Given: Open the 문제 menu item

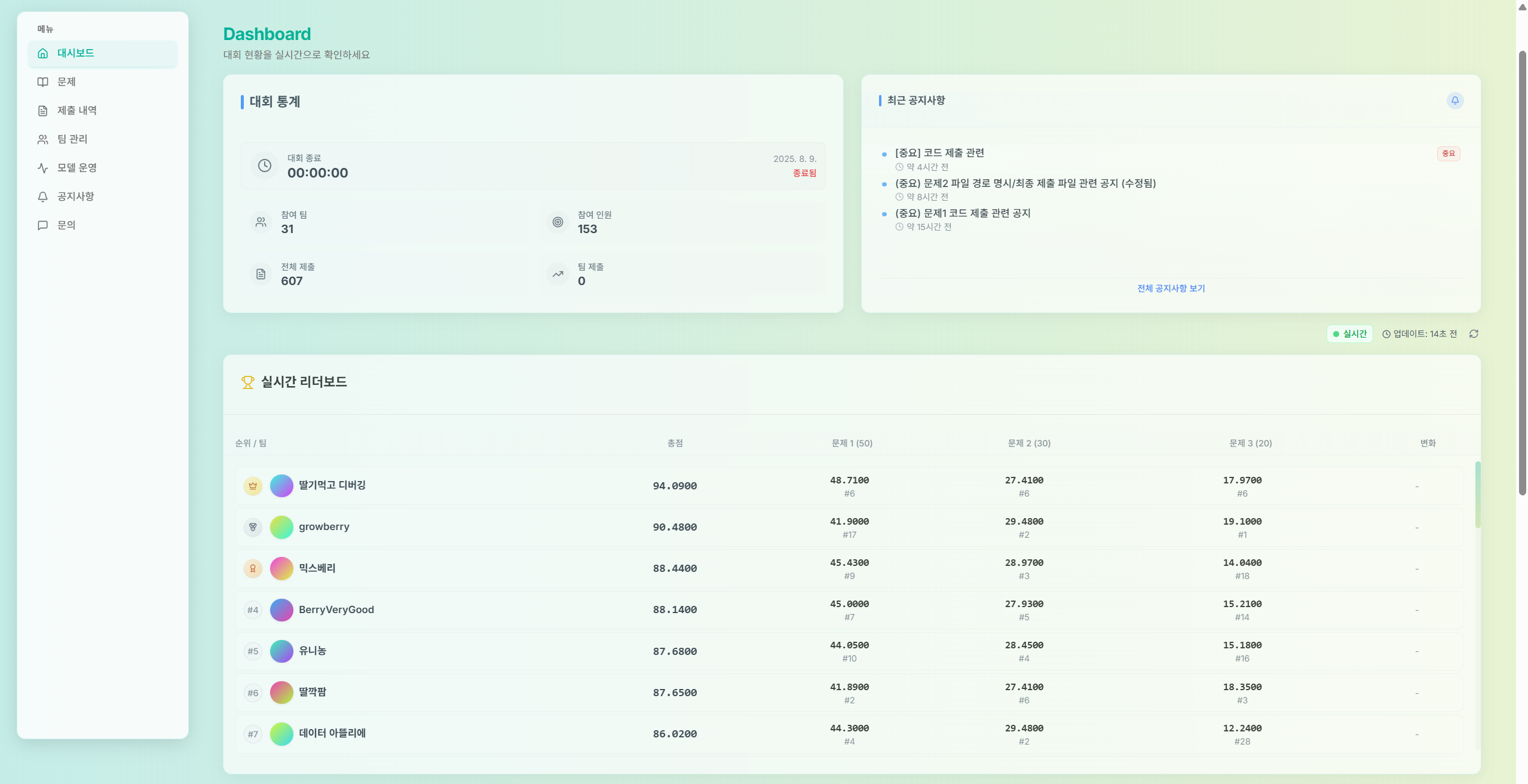Looking at the screenshot, I should point(66,82).
